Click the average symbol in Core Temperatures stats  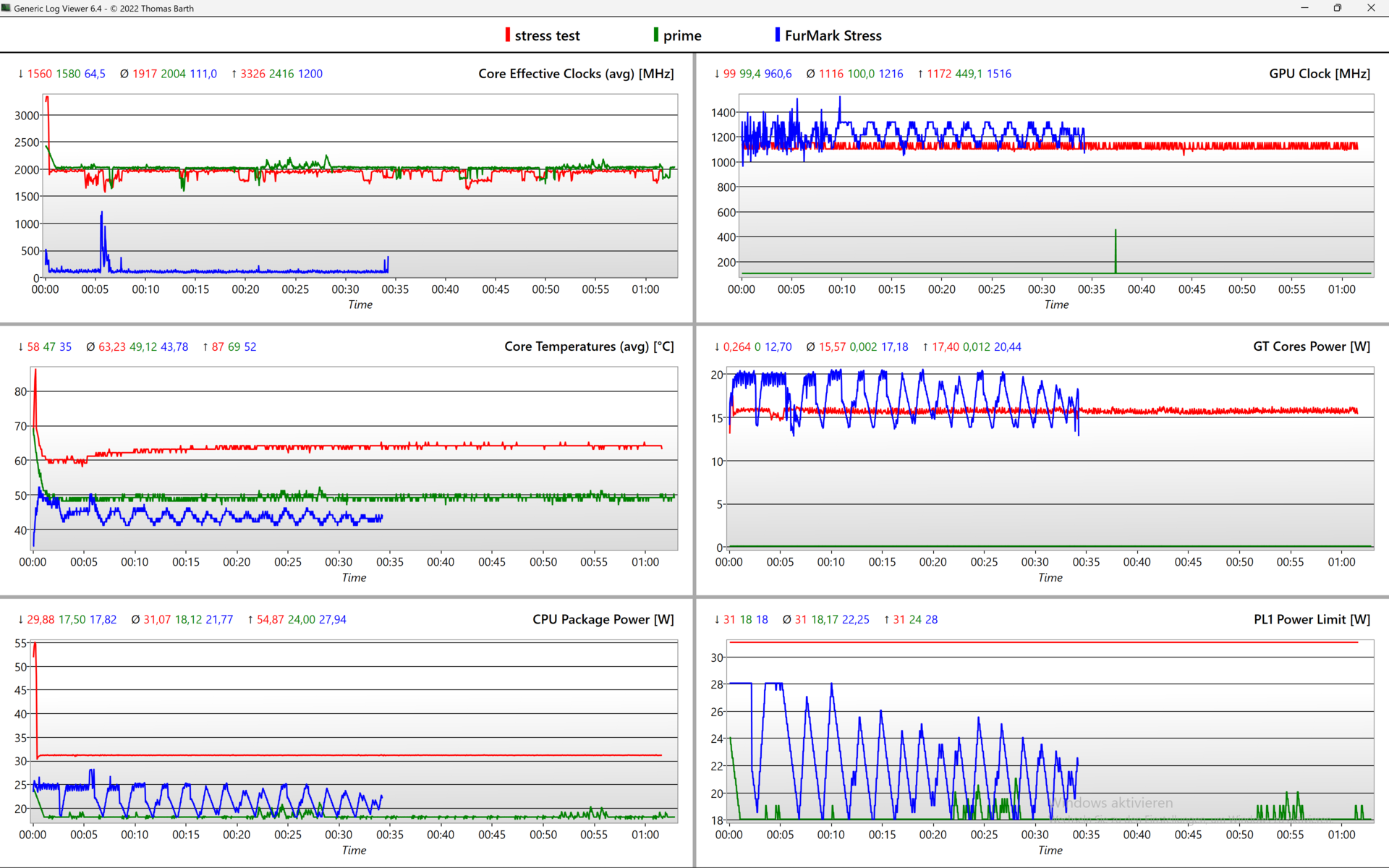tap(90, 346)
